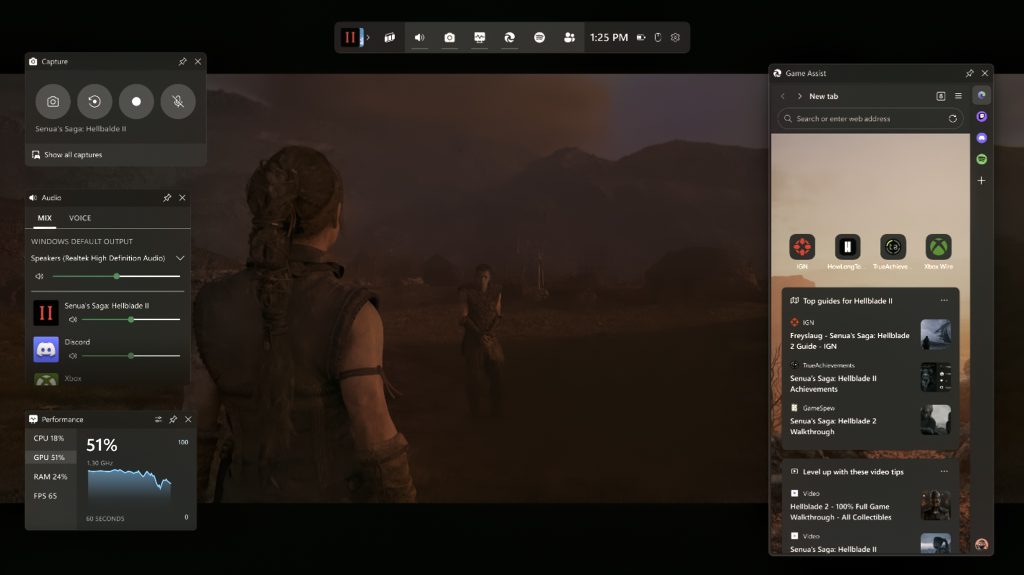Viewport: 1024px width, 575px height.
Task: Mute Senua's Saga: Hellblade II audio
Action: tap(72, 320)
